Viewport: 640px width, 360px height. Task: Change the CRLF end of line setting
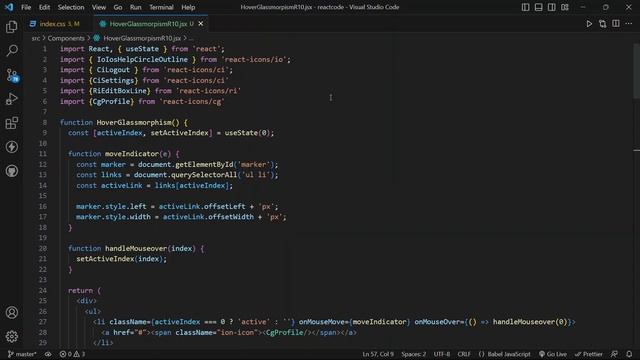[464, 354]
